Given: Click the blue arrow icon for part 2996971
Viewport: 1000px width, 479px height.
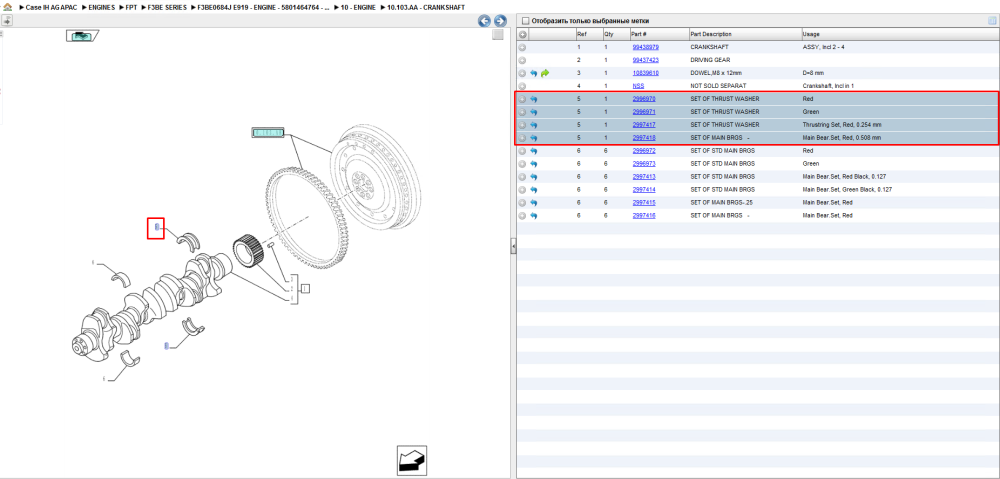Looking at the screenshot, I should [x=534, y=112].
